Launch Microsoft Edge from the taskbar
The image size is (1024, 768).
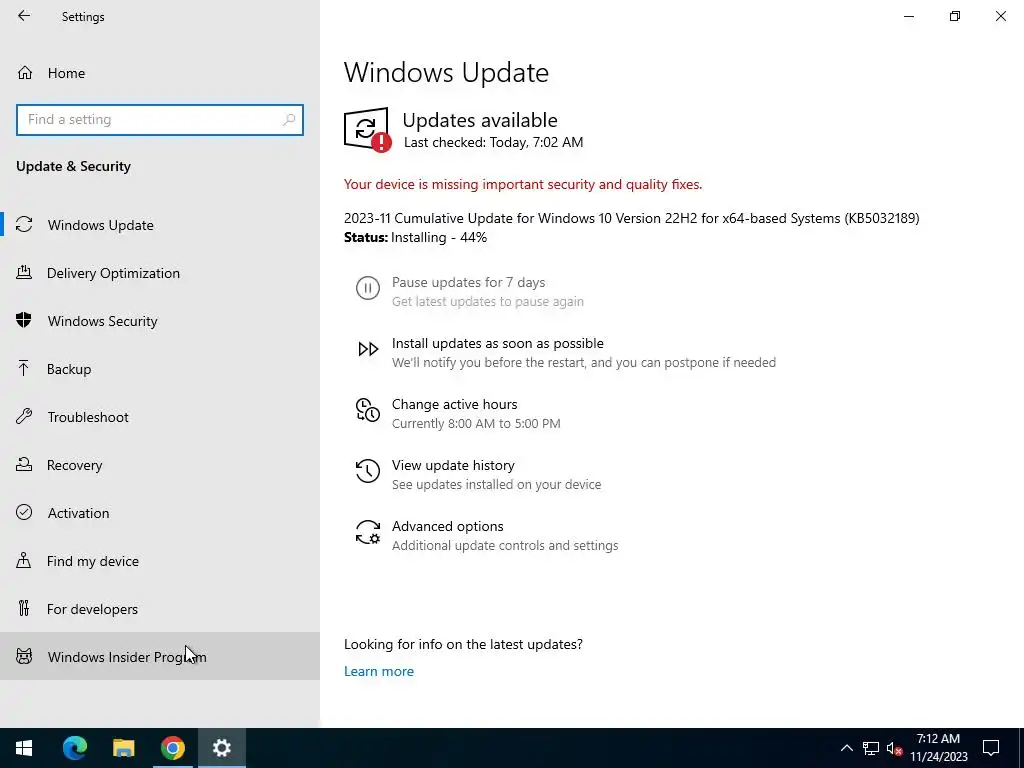(74, 748)
